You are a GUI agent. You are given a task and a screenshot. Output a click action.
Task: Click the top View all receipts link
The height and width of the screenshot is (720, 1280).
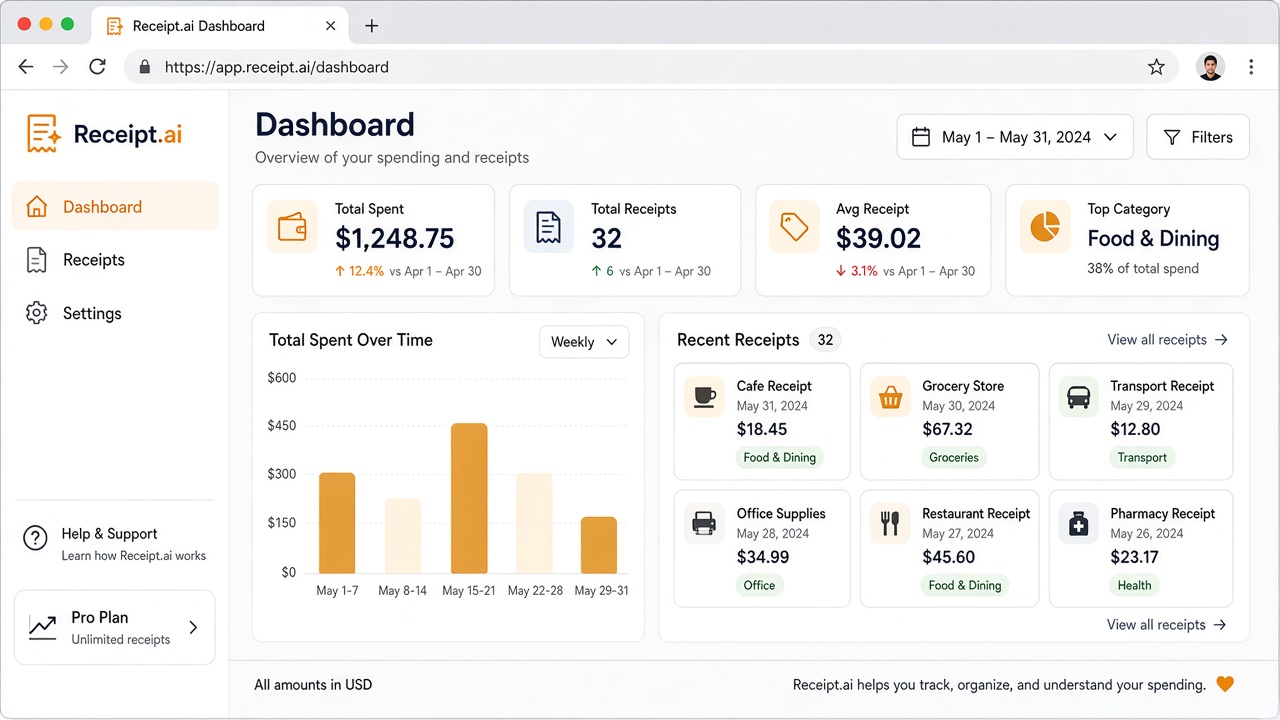pyautogui.click(x=1167, y=340)
